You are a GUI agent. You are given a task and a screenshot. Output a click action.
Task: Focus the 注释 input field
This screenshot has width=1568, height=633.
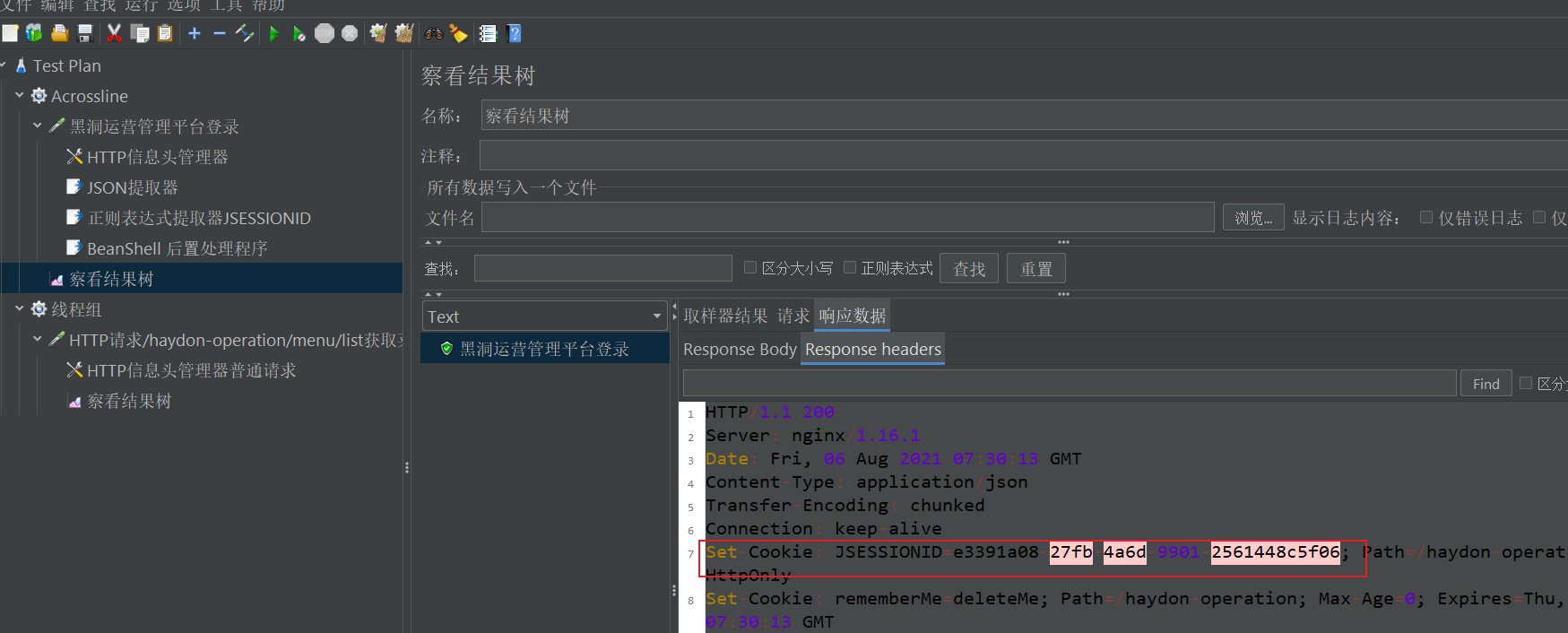tap(1024, 156)
